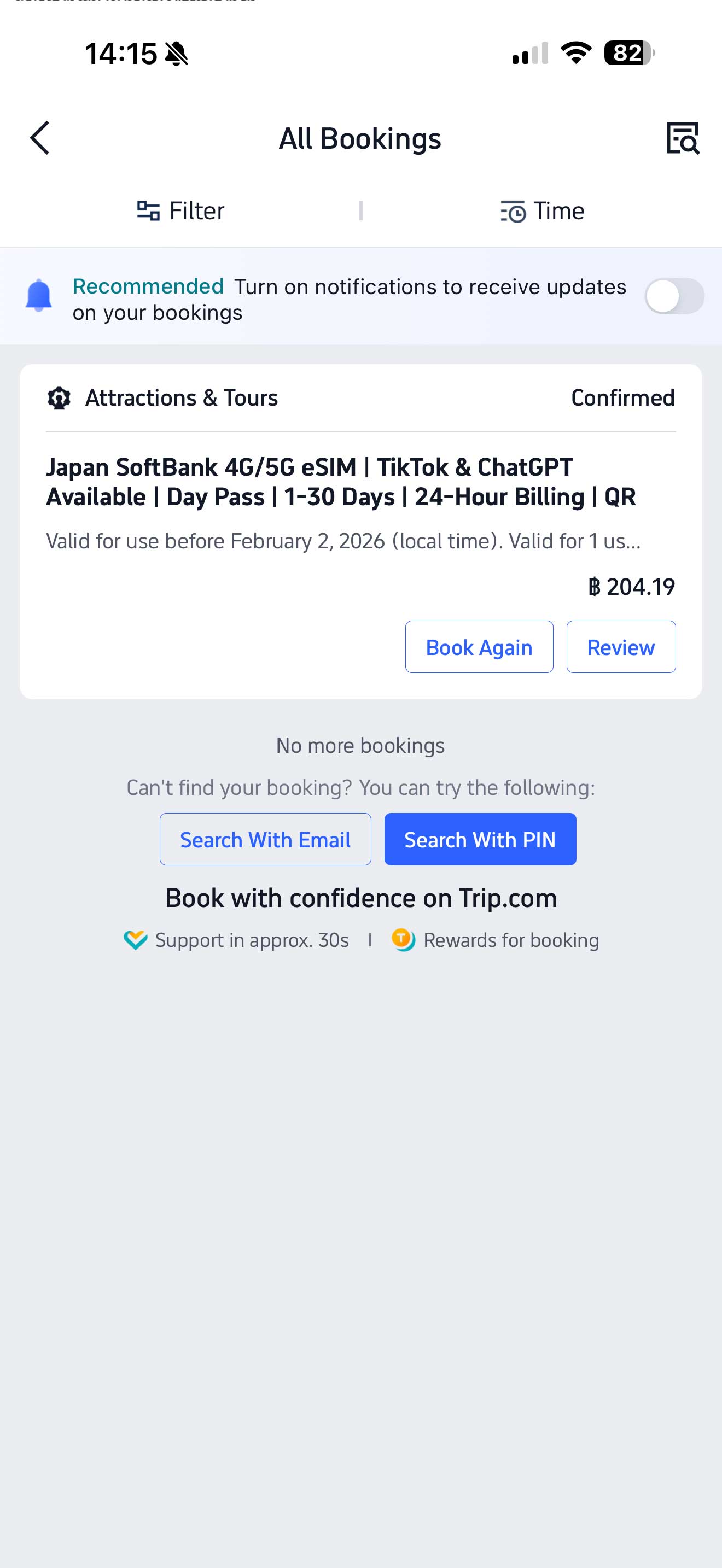Tap the blue notification bell icon
Viewport: 722px width, 1568px height.
pyautogui.click(x=38, y=295)
